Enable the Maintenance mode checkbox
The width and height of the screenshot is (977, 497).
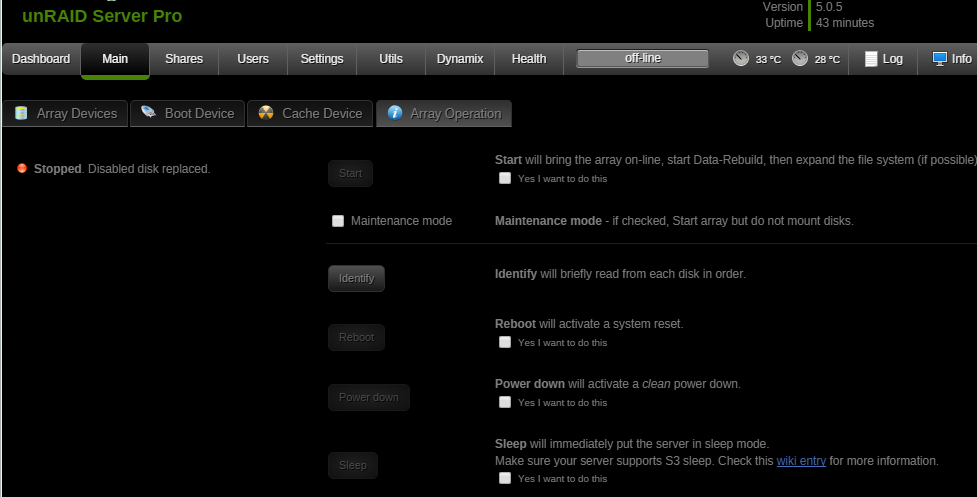click(338, 220)
